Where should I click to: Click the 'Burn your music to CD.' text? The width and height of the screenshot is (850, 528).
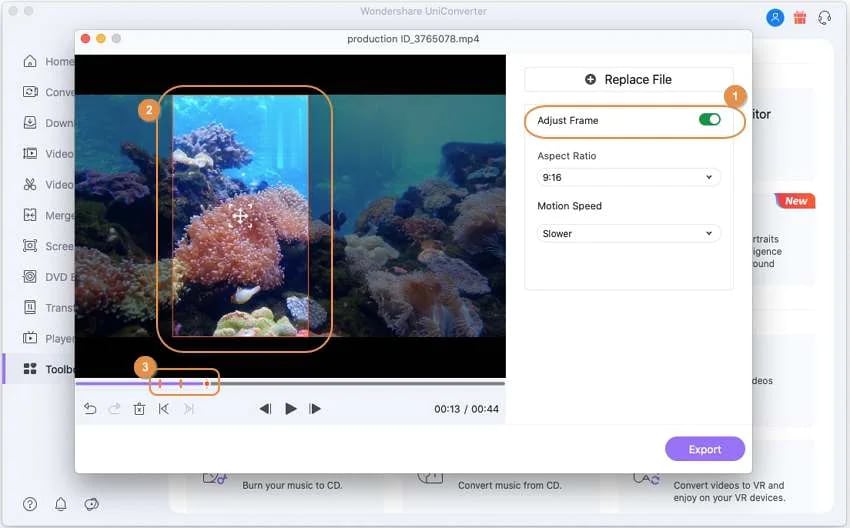(292, 485)
